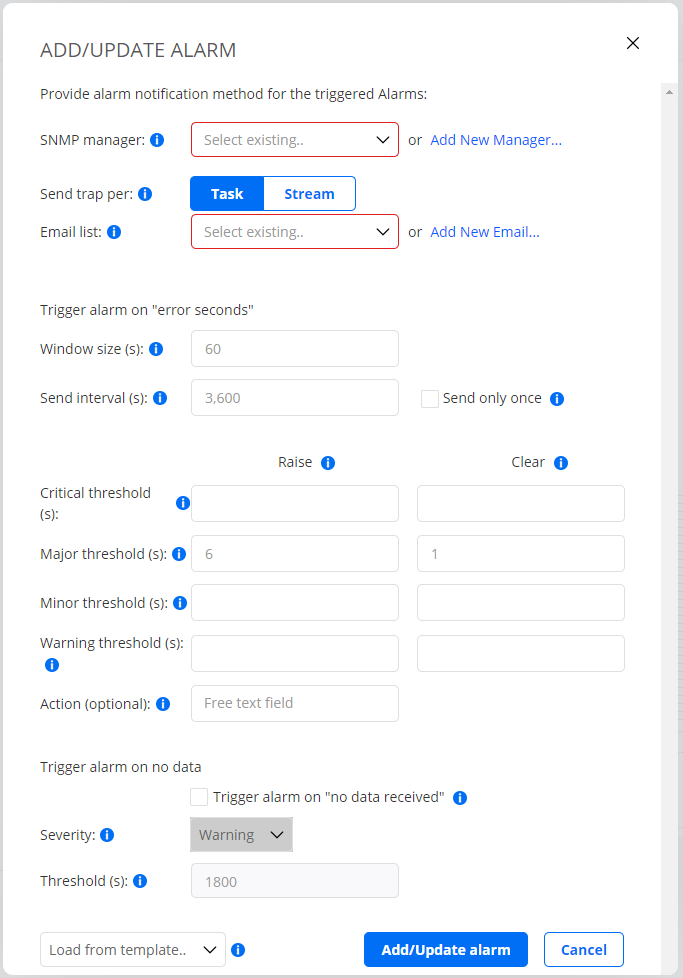Click the Email list info icon
The height and width of the screenshot is (978, 683).
(x=114, y=232)
